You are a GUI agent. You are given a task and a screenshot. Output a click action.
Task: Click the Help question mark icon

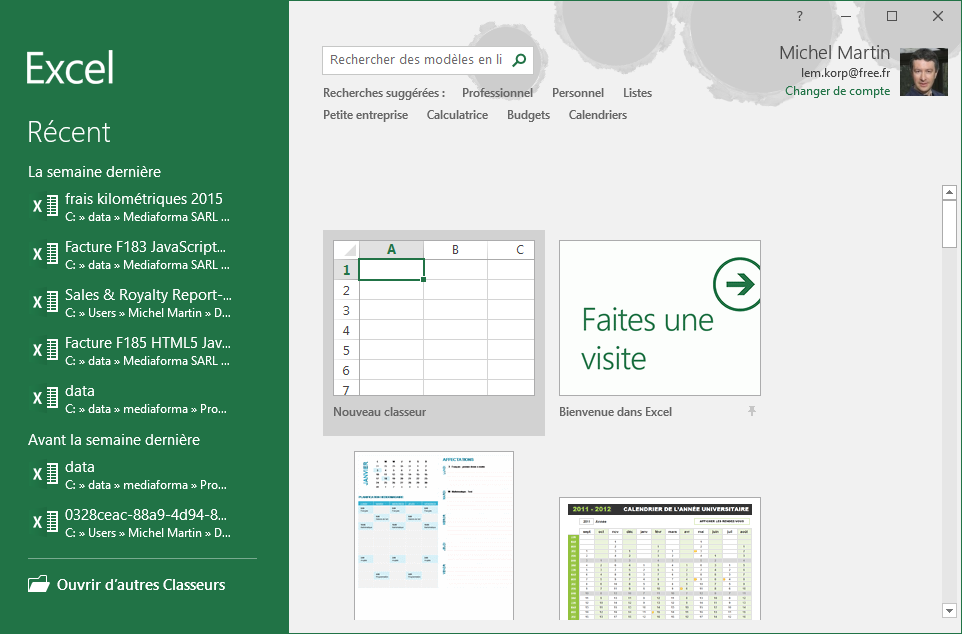[800, 16]
